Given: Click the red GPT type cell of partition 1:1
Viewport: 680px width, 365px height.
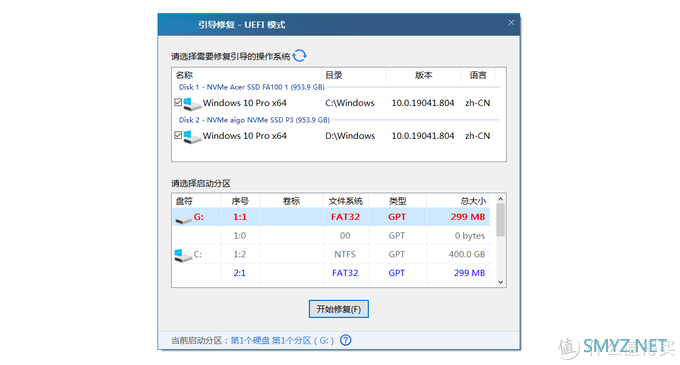Looking at the screenshot, I should [x=397, y=217].
